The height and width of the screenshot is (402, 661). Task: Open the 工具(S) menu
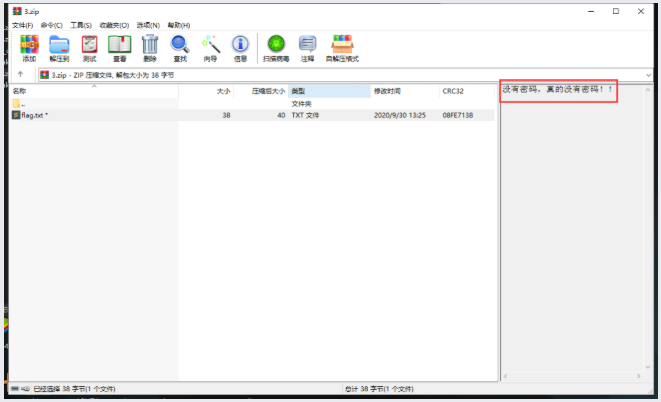(82, 25)
